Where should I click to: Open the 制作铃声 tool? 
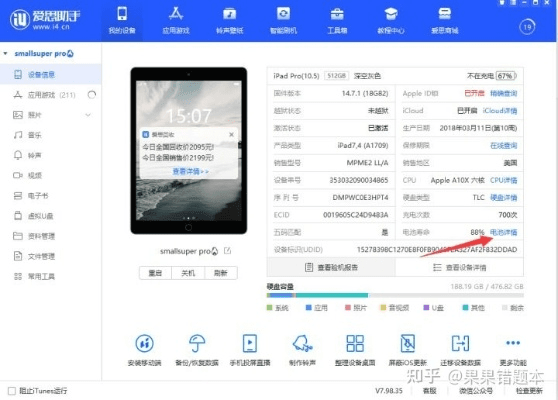click(x=302, y=350)
